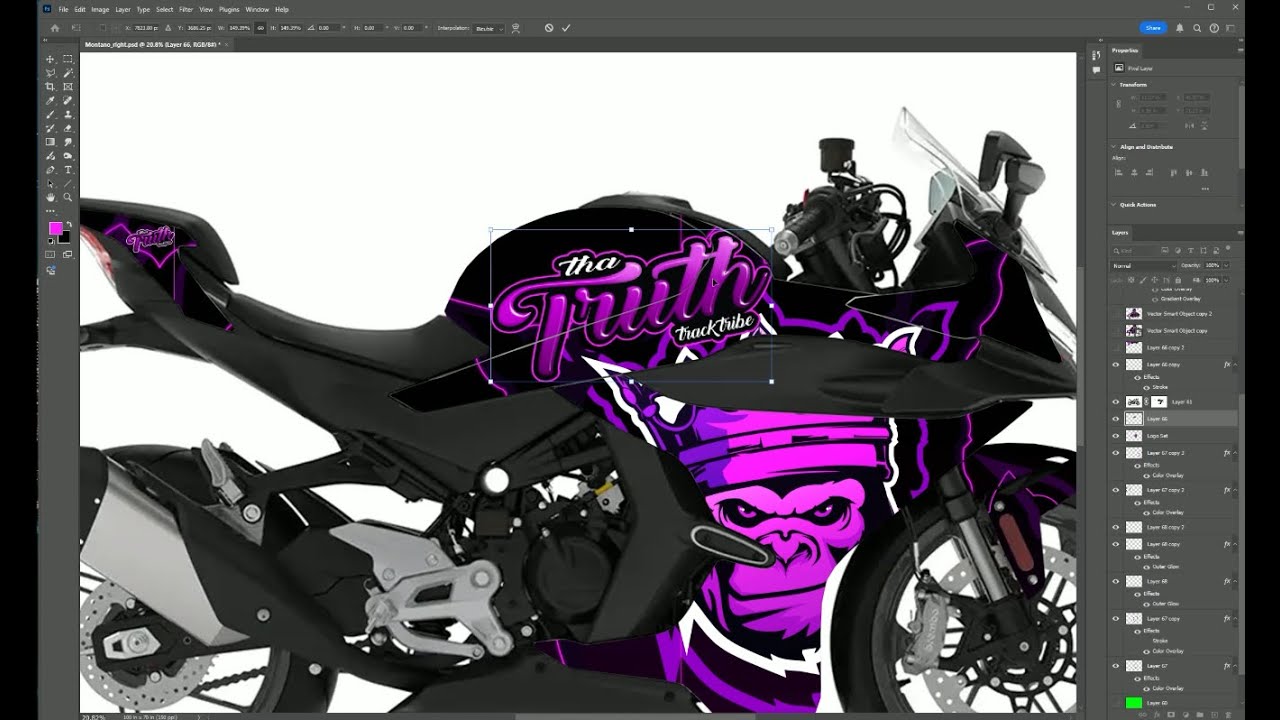Toggle visibility of Layer 67 copy
This screenshot has width=1280, height=720.
1116,619
